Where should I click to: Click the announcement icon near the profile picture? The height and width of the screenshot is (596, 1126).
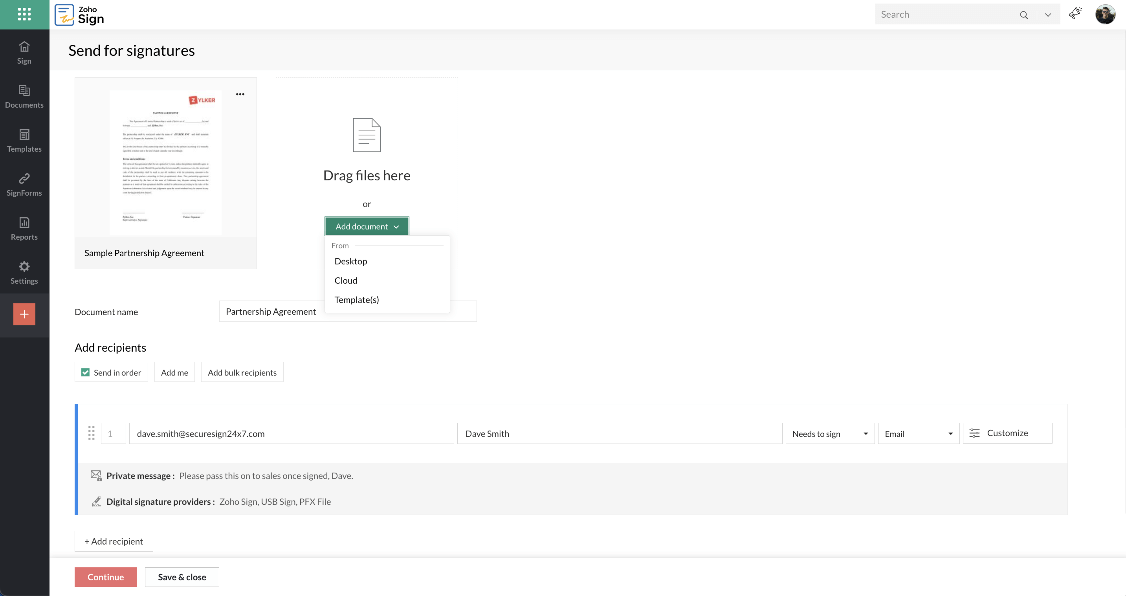tap(1075, 14)
